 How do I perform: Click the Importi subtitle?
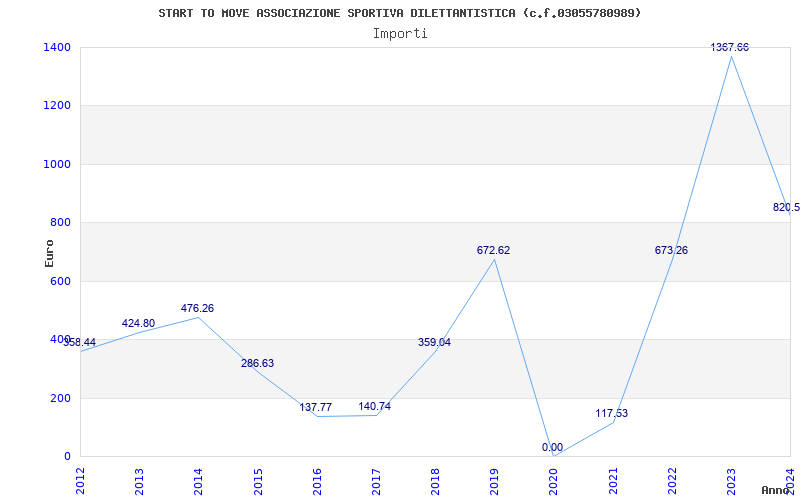pos(400,34)
